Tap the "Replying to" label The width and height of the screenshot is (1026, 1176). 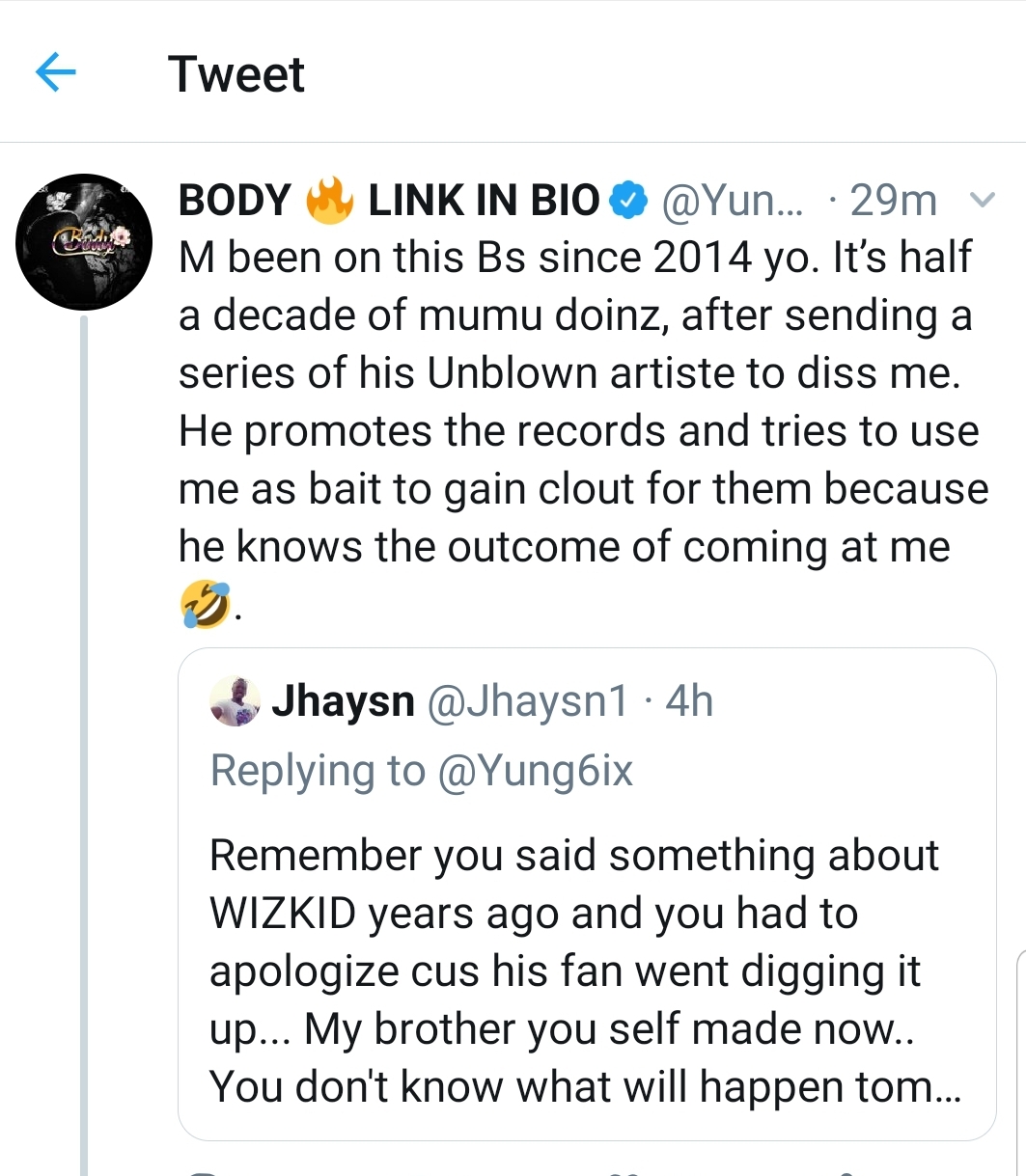click(318, 771)
